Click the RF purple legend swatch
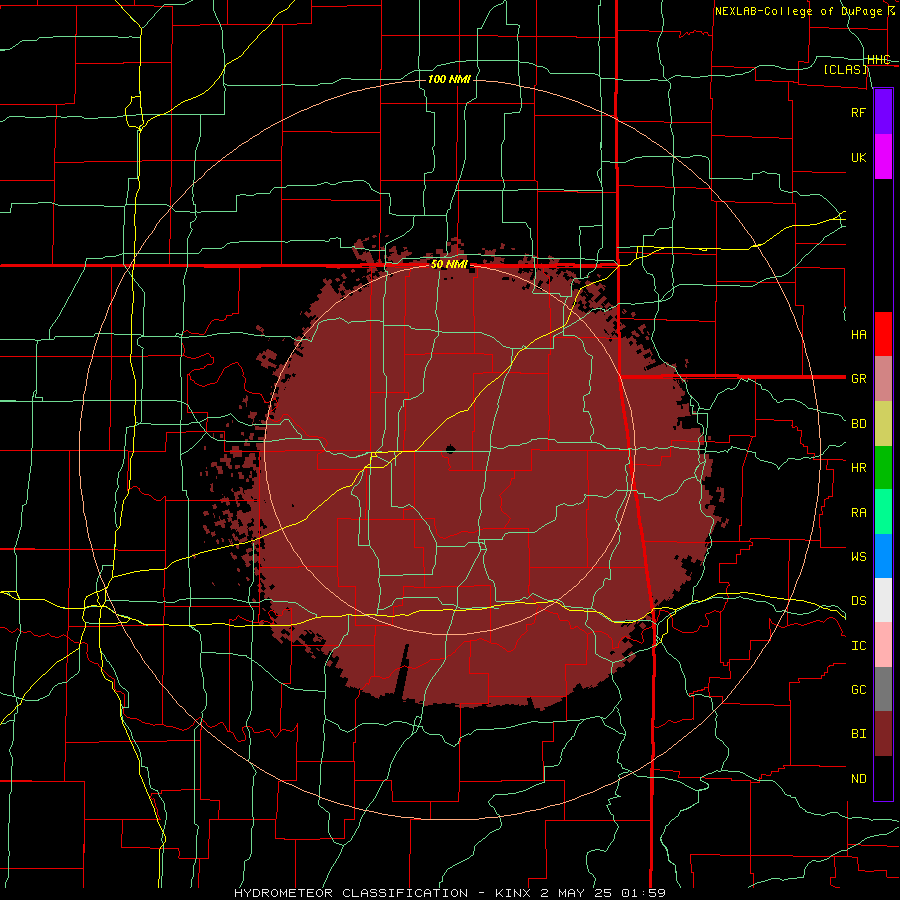This screenshot has height=900, width=900. (x=883, y=112)
